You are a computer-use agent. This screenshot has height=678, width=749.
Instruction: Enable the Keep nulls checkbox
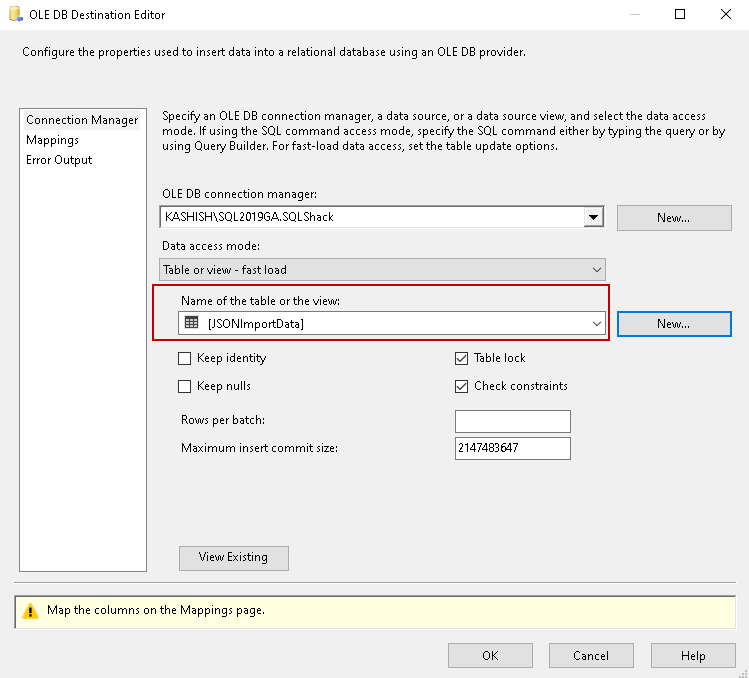point(184,386)
